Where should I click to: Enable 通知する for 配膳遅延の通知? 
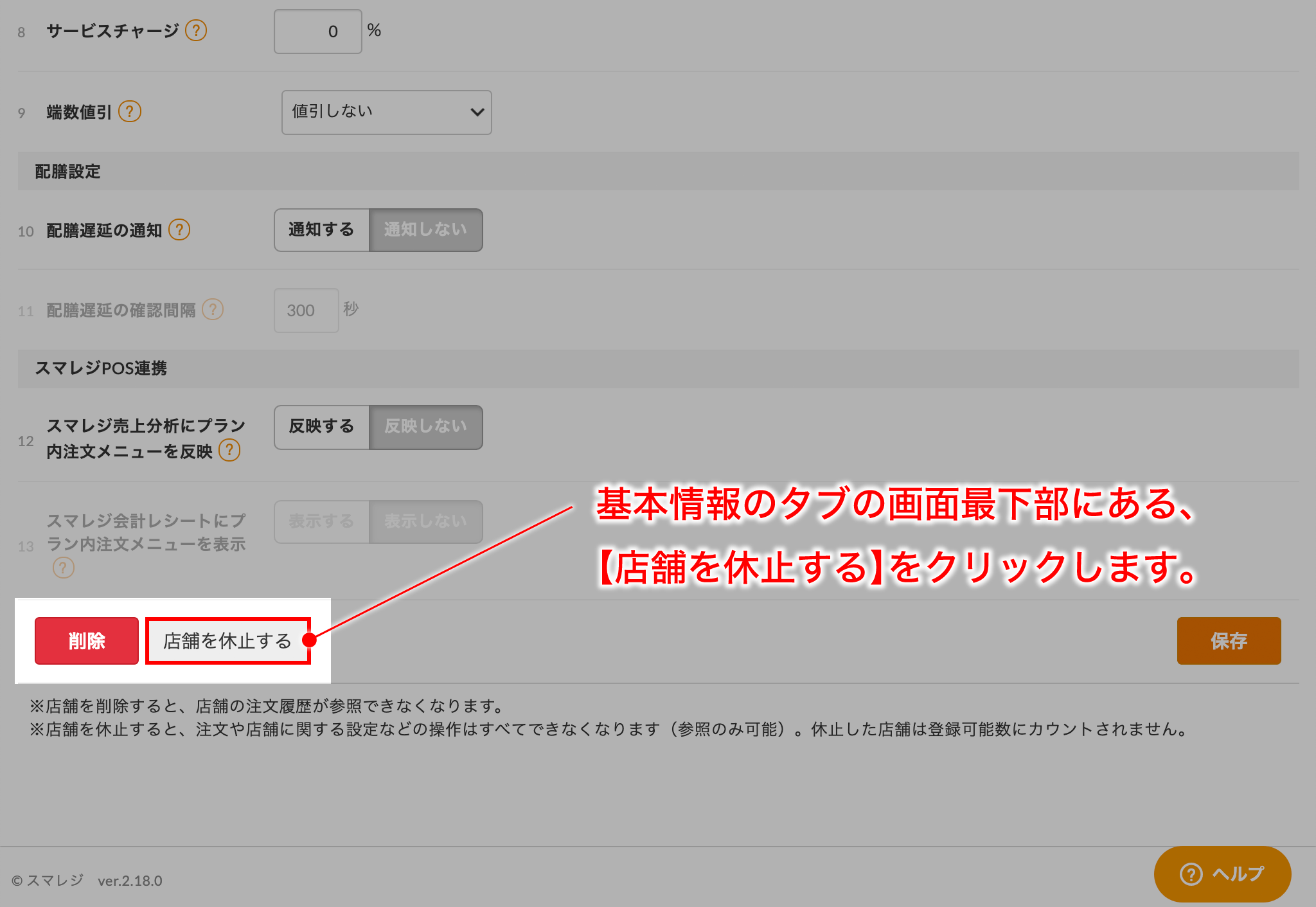(x=321, y=230)
